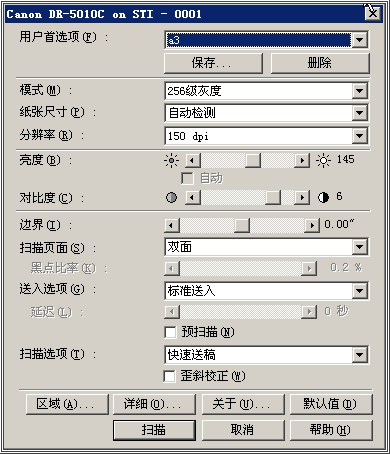This screenshot has width=390, height=454.
Task: Toggle the 歪斜校正 checkbox
Action: pyautogui.click(x=169, y=376)
